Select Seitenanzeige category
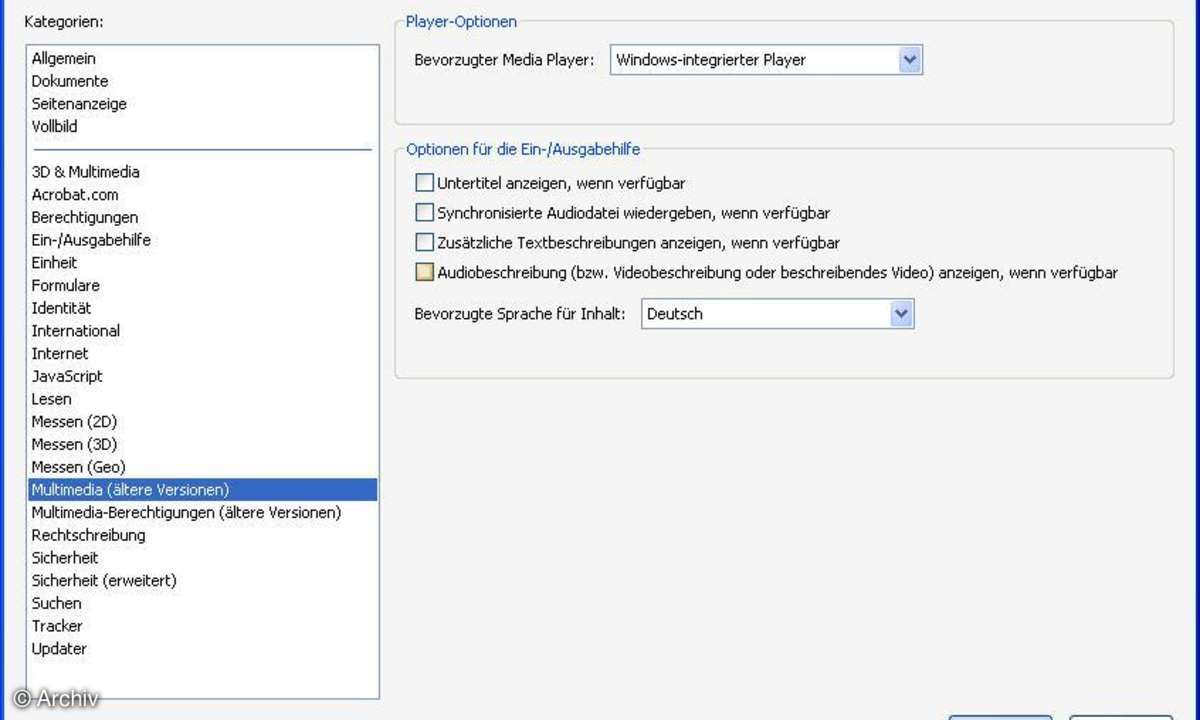Image resolution: width=1200 pixels, height=720 pixels. 79,104
